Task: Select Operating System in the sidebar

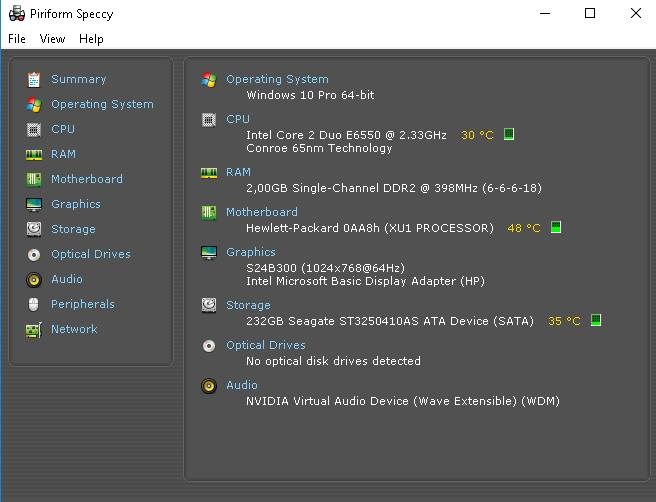Action: click(102, 104)
